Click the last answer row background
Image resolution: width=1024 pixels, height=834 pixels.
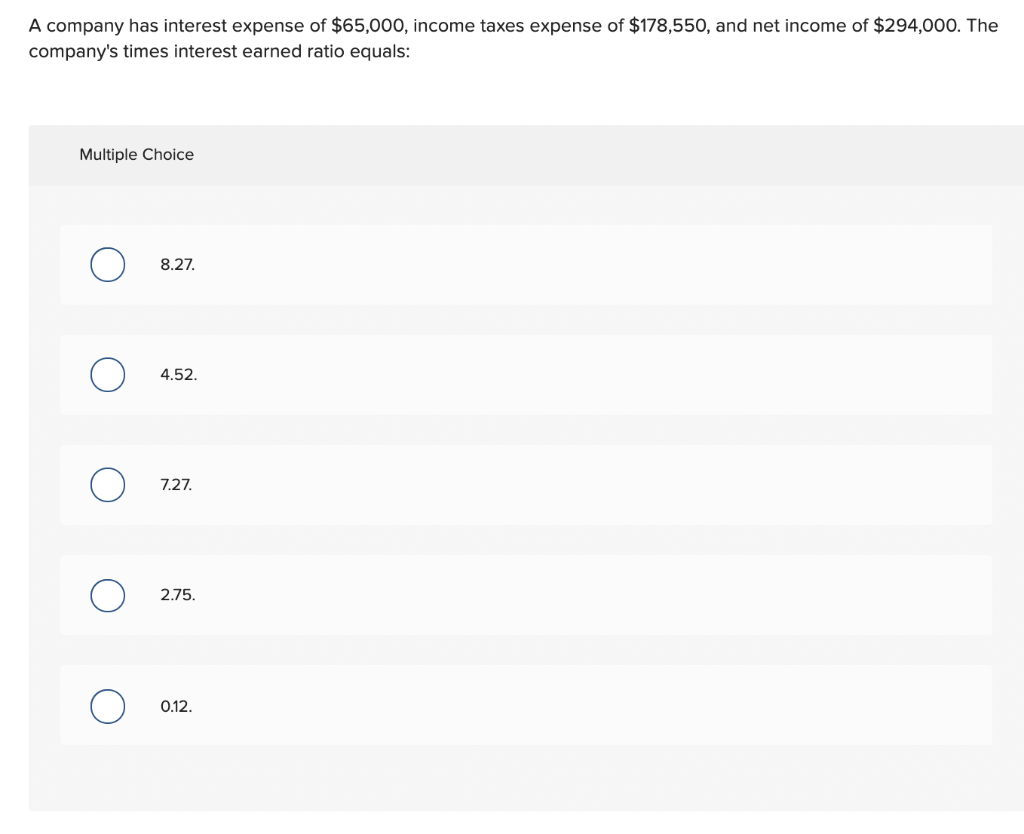tap(600, 706)
